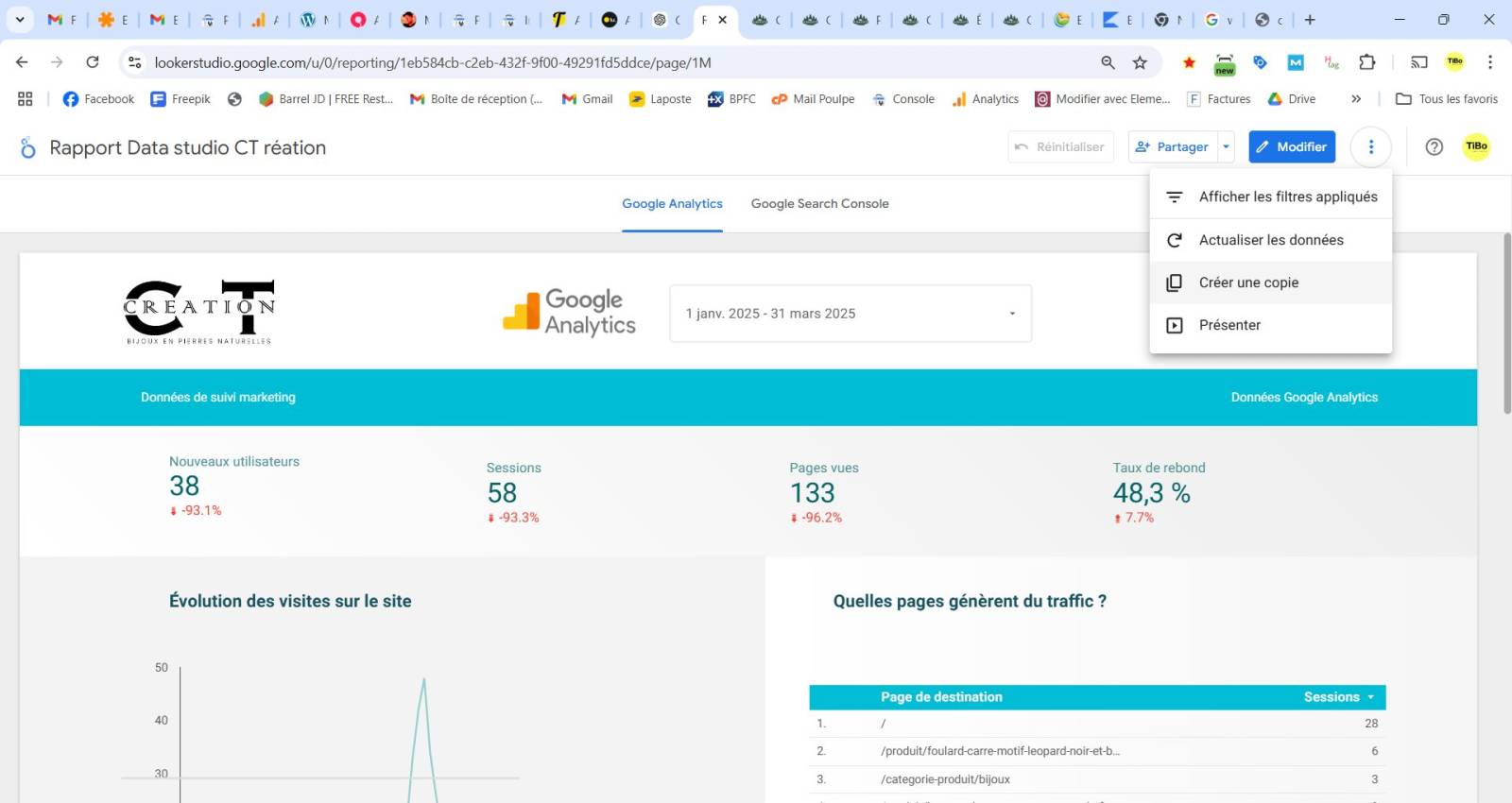Choose Actualiser les données
1512x803 pixels.
(1271, 240)
